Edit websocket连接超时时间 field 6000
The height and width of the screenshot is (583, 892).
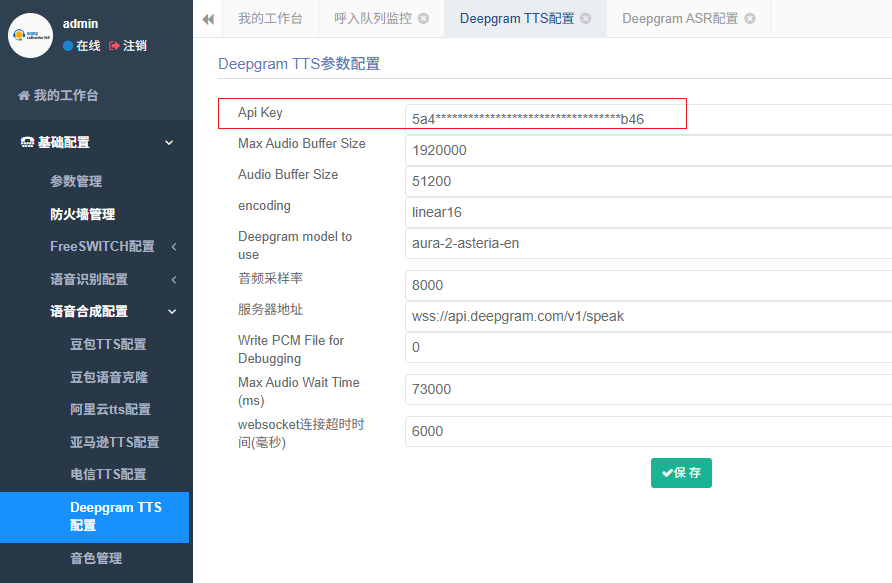pyautogui.click(x=649, y=432)
